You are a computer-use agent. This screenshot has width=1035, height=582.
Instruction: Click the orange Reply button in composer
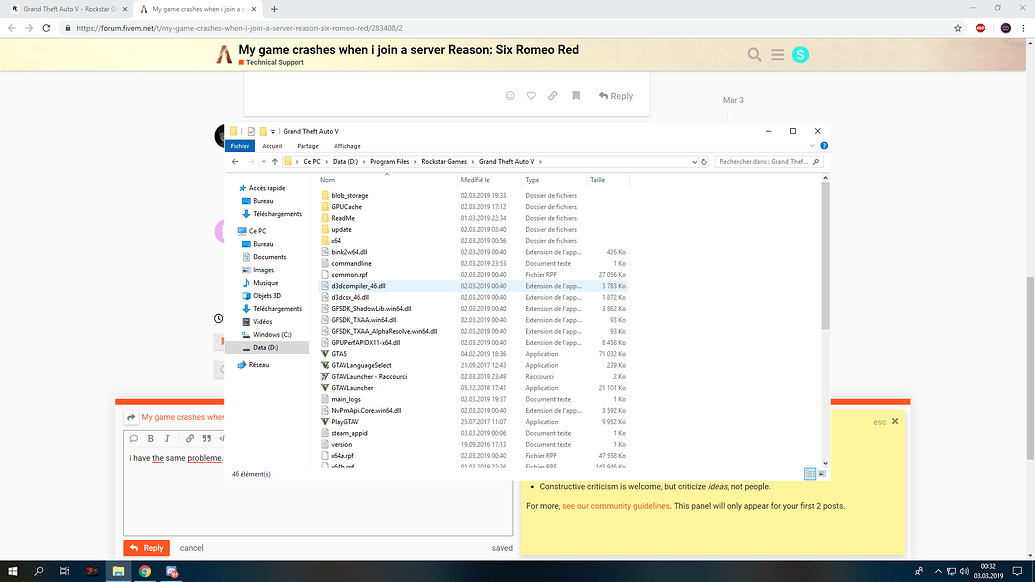[147, 548]
